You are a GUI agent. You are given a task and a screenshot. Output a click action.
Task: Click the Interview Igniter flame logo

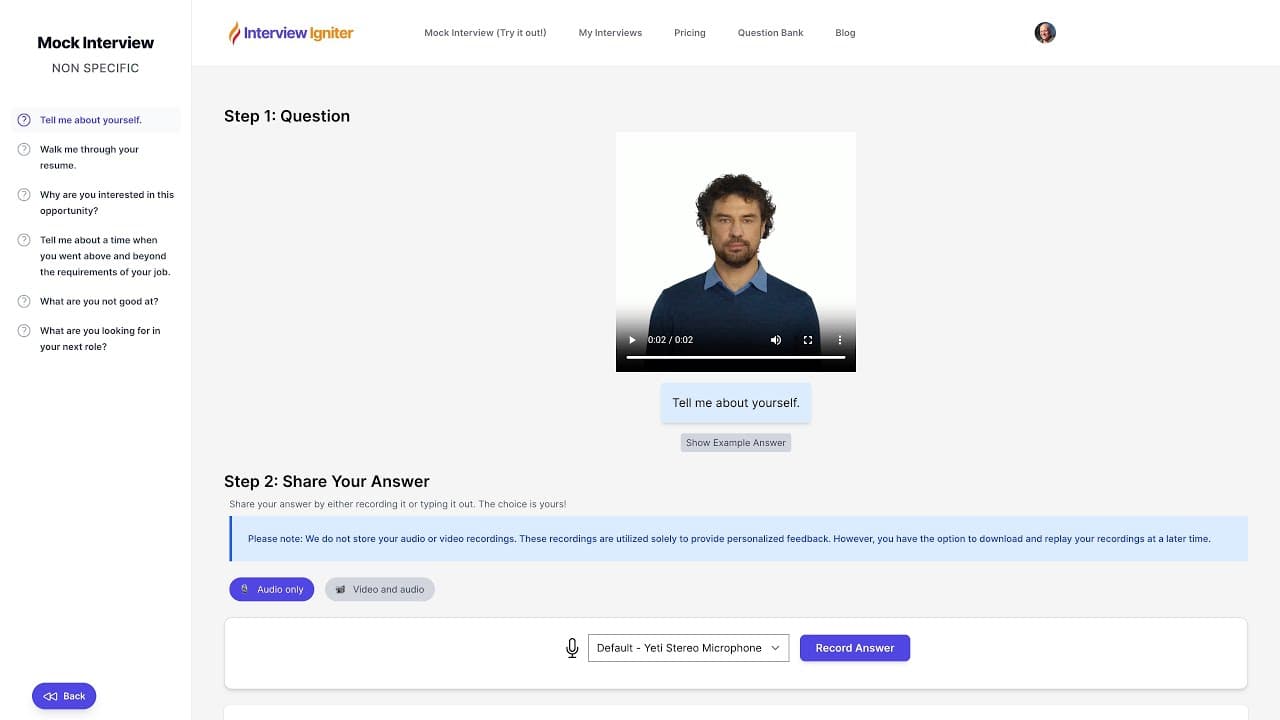click(290, 33)
